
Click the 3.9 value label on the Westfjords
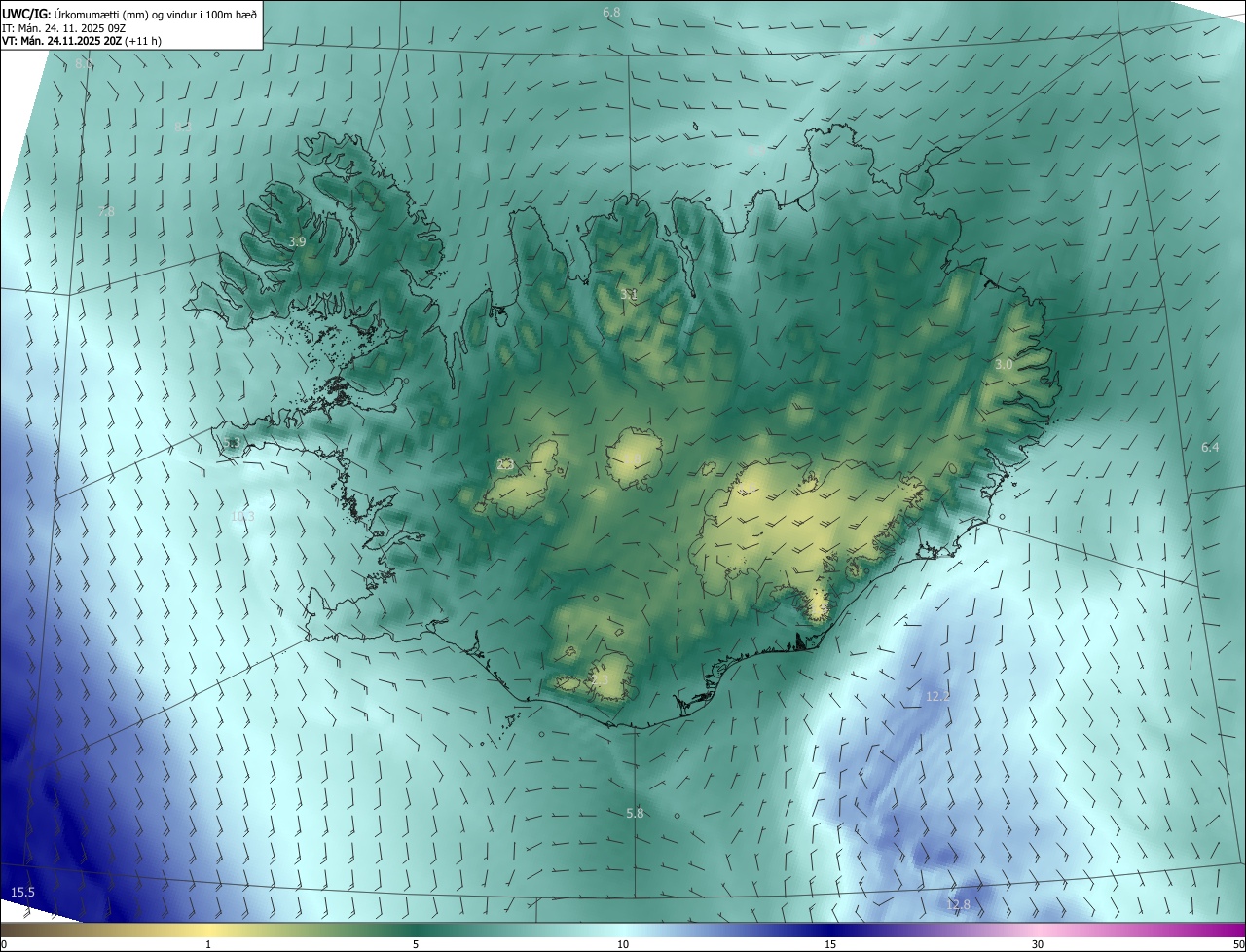pos(297,241)
